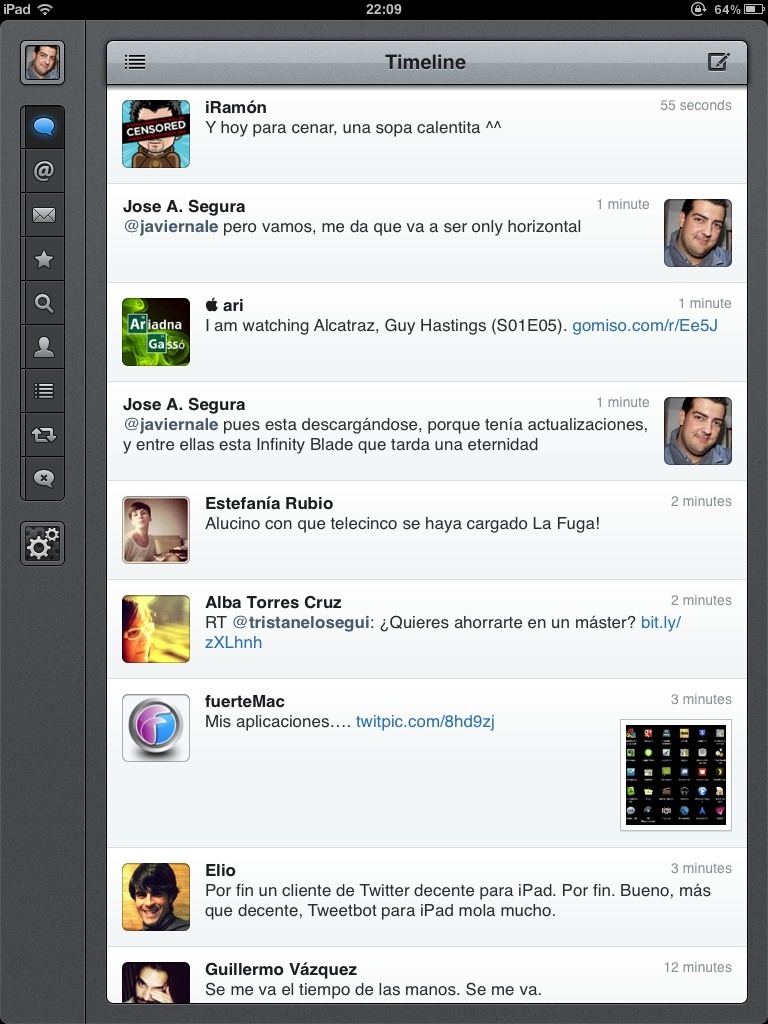
Task: Open the Retweets tab
Action: (43, 435)
